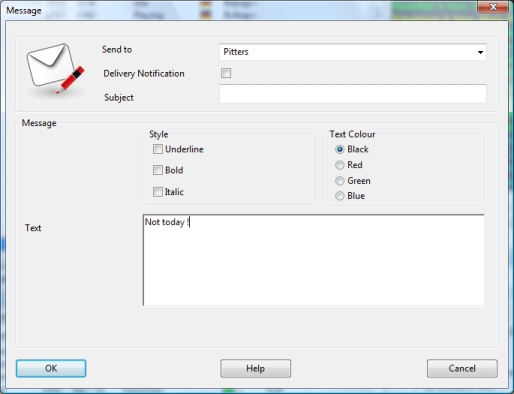Tick the Underline style checkbox
Image resolution: width=514 pixels, height=394 pixels.
click(158, 149)
